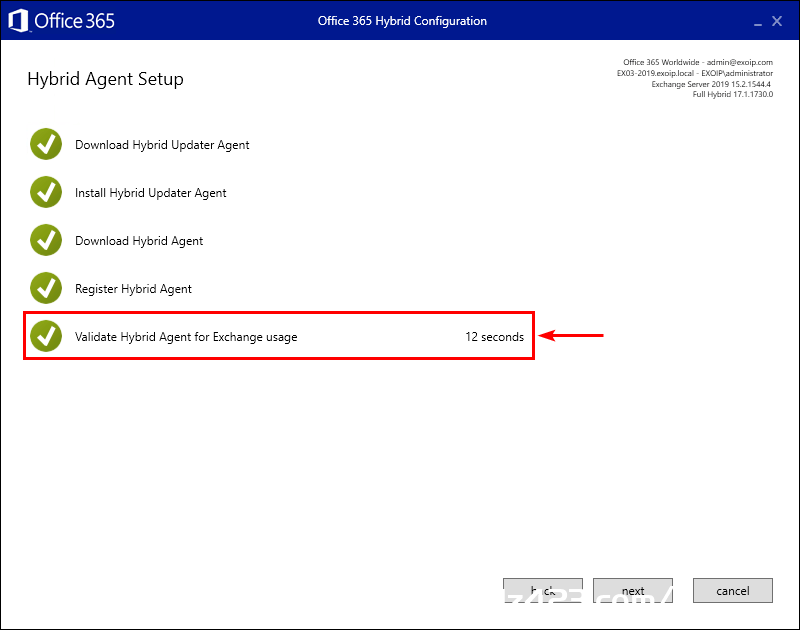This screenshot has width=800, height=630.
Task: Select the 'Download Hybrid Updater Agent' step text
Action: click(x=162, y=145)
